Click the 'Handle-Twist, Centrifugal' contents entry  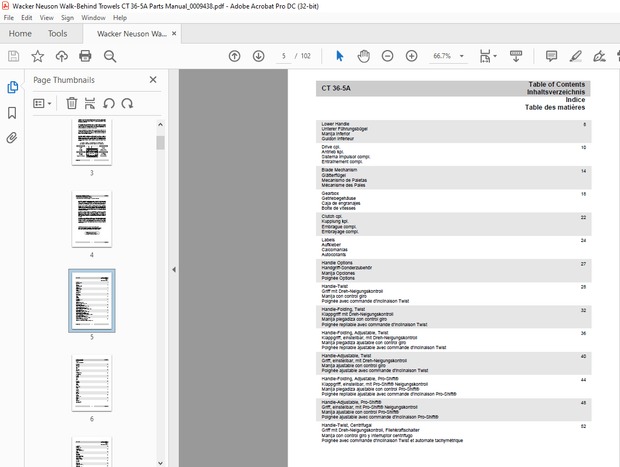[x=454, y=433]
